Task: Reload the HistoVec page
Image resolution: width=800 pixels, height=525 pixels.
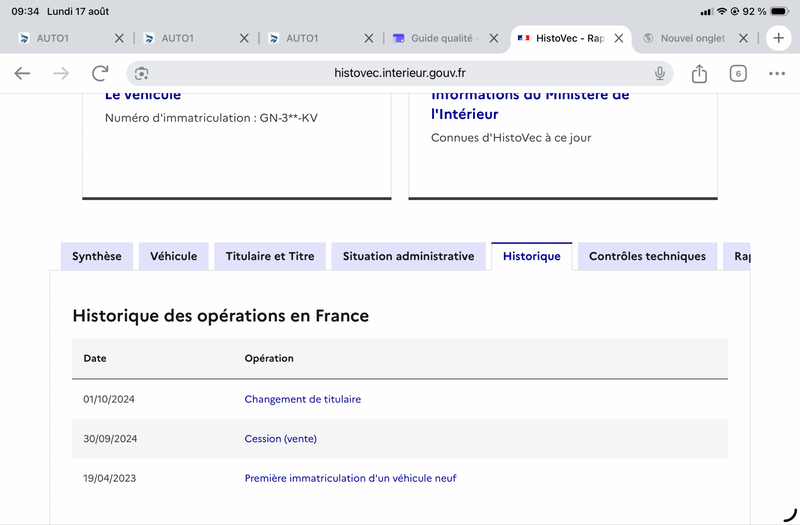Action: coord(100,73)
